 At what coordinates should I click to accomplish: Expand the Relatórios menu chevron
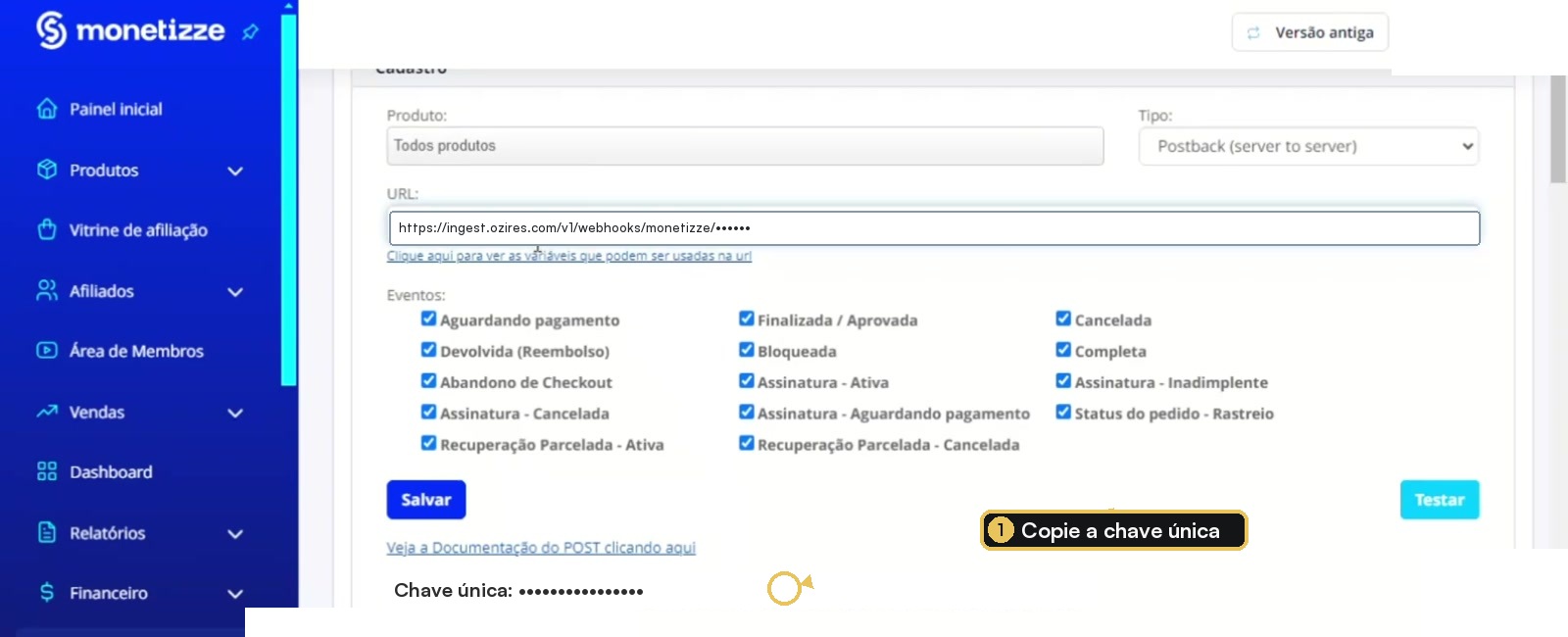pos(235,534)
